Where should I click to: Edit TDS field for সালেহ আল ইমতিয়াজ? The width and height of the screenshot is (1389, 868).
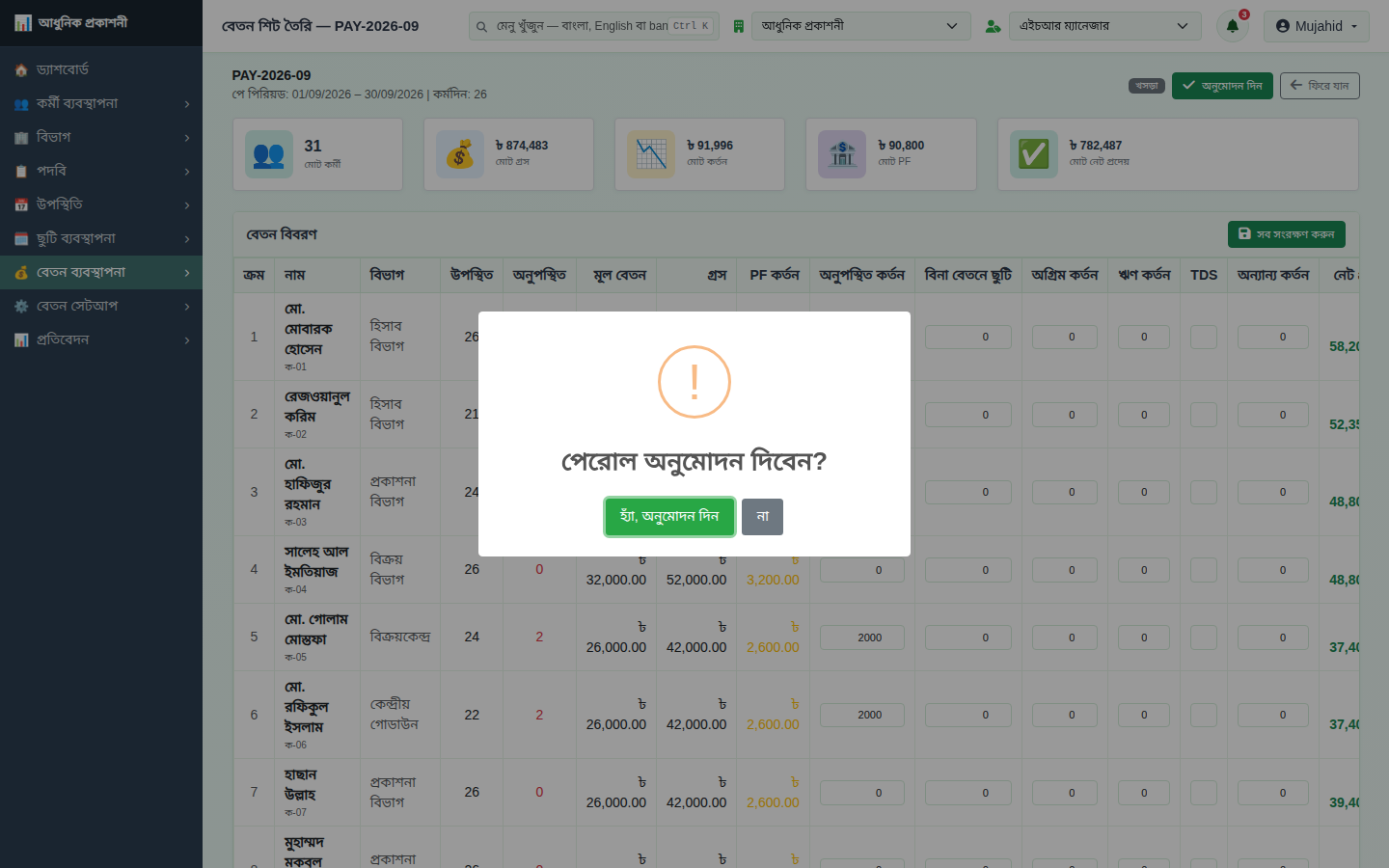(x=1204, y=570)
